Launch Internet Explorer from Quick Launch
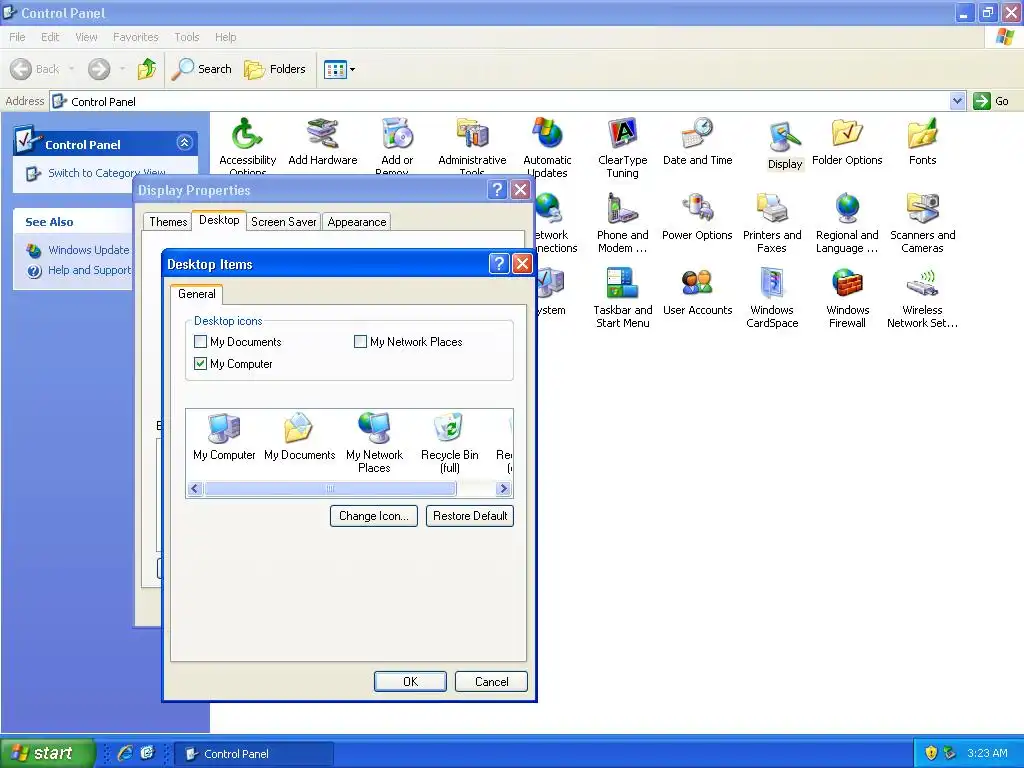This screenshot has width=1024, height=768. coord(125,753)
